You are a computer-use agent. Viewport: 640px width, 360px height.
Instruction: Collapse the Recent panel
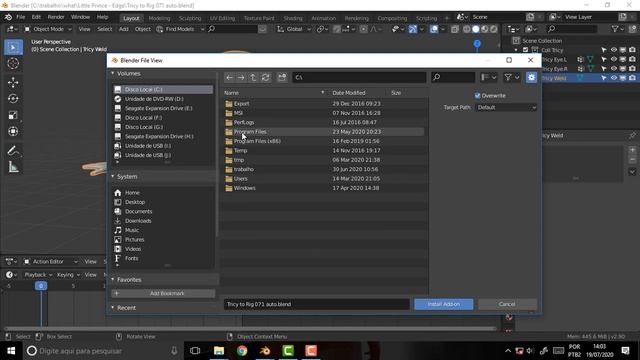pos(113,308)
